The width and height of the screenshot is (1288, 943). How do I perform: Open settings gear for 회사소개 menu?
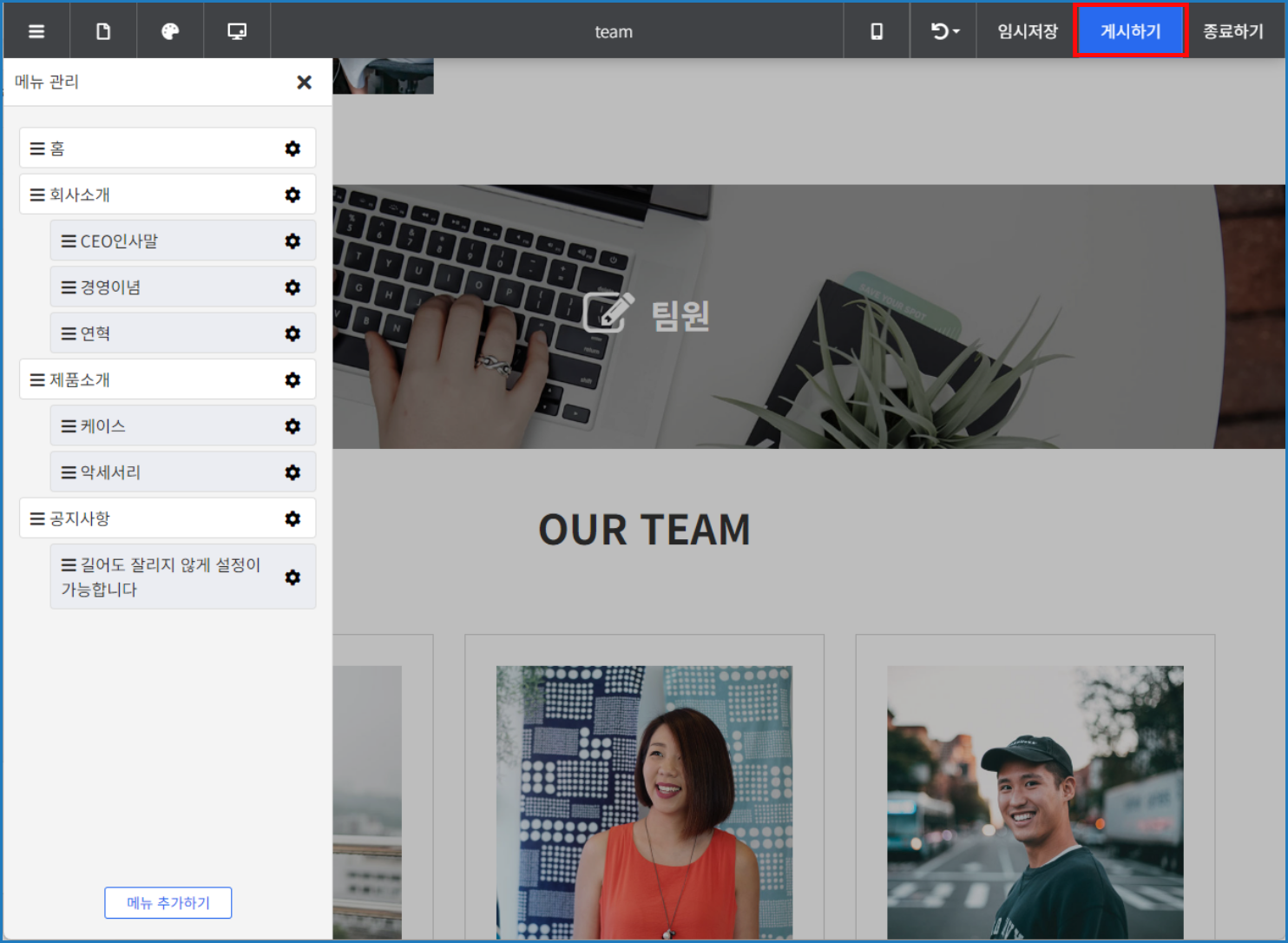[292, 195]
